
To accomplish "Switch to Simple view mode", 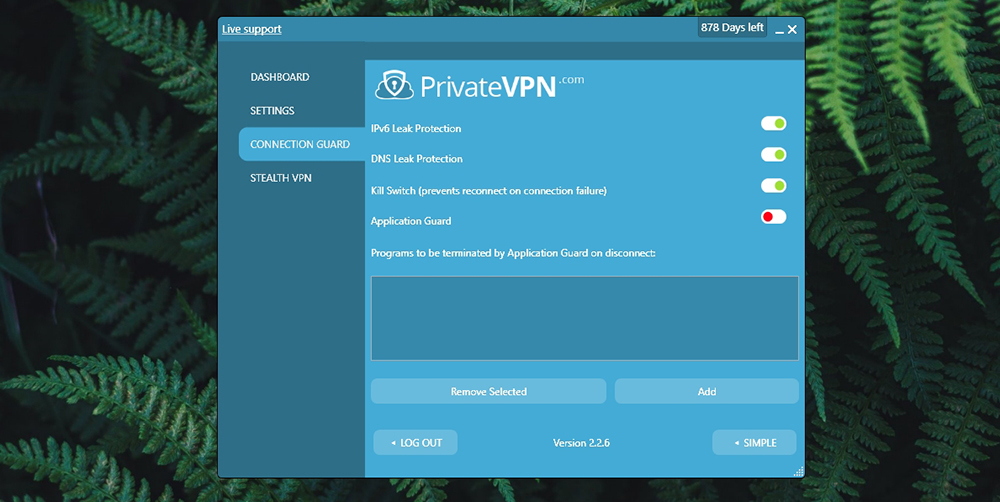I will 754,442.
